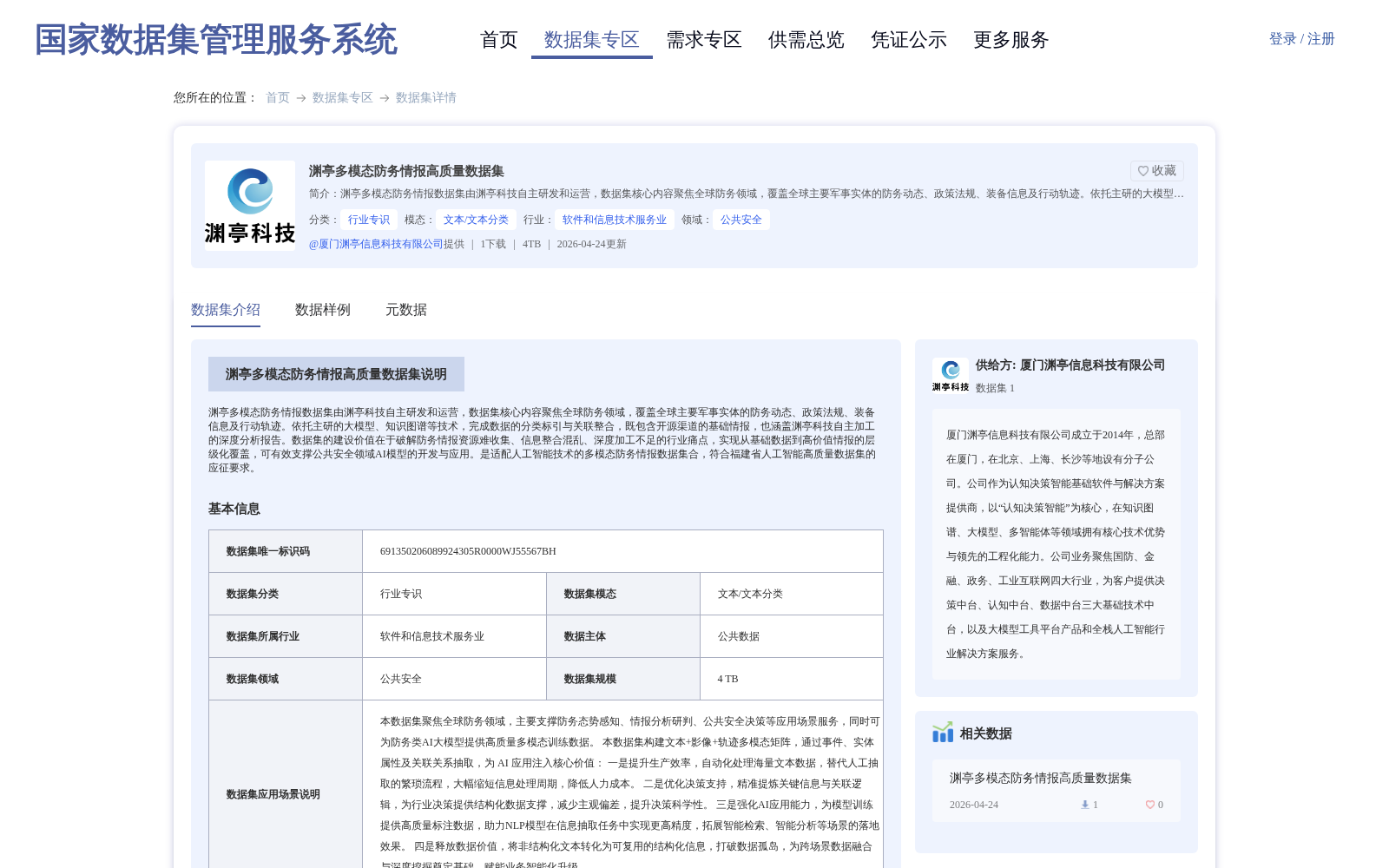This screenshot has width=1389, height=868.
Task: Click the 公共数据 table cell
Action: point(739,636)
